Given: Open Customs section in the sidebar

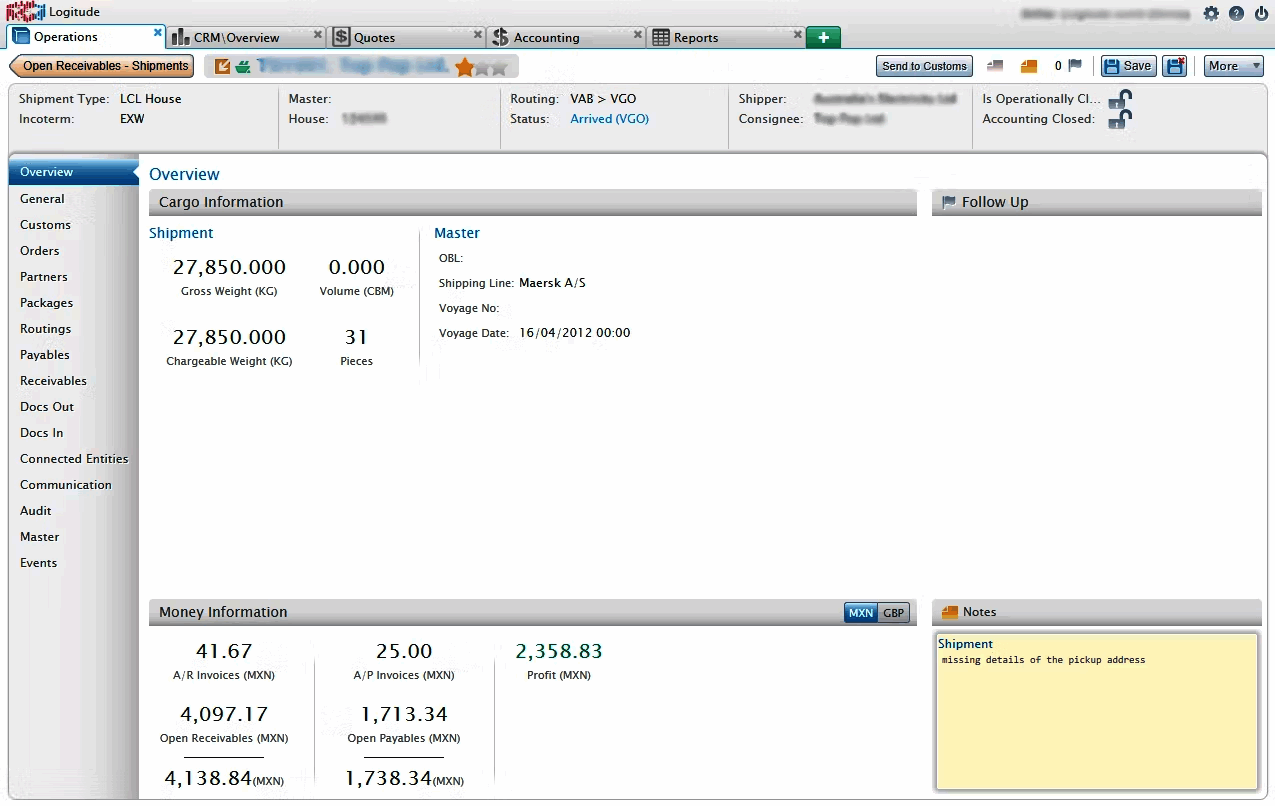Looking at the screenshot, I should tap(45, 225).
